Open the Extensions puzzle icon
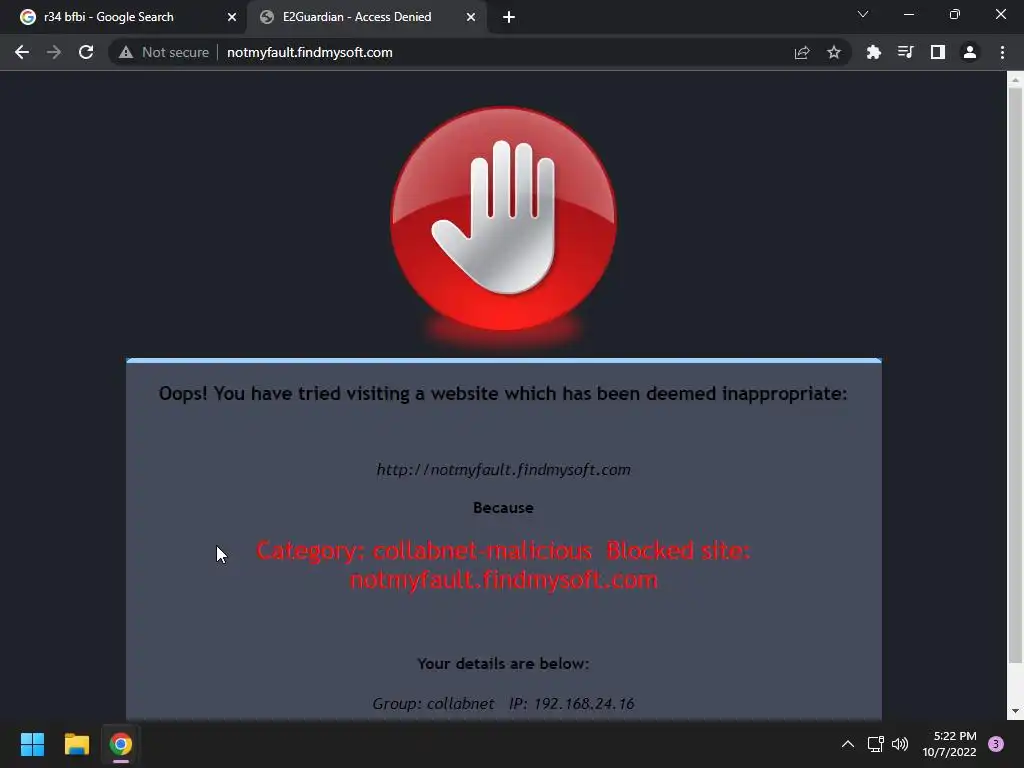 coord(873,52)
